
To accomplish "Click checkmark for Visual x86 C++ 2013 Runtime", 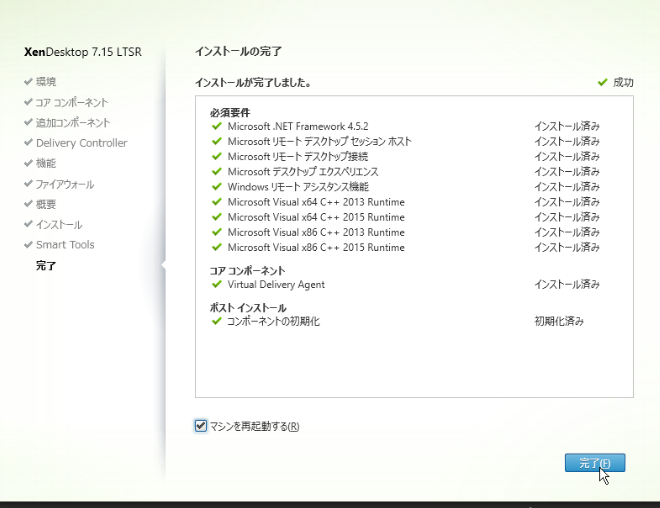I will pyautogui.click(x=217, y=232).
